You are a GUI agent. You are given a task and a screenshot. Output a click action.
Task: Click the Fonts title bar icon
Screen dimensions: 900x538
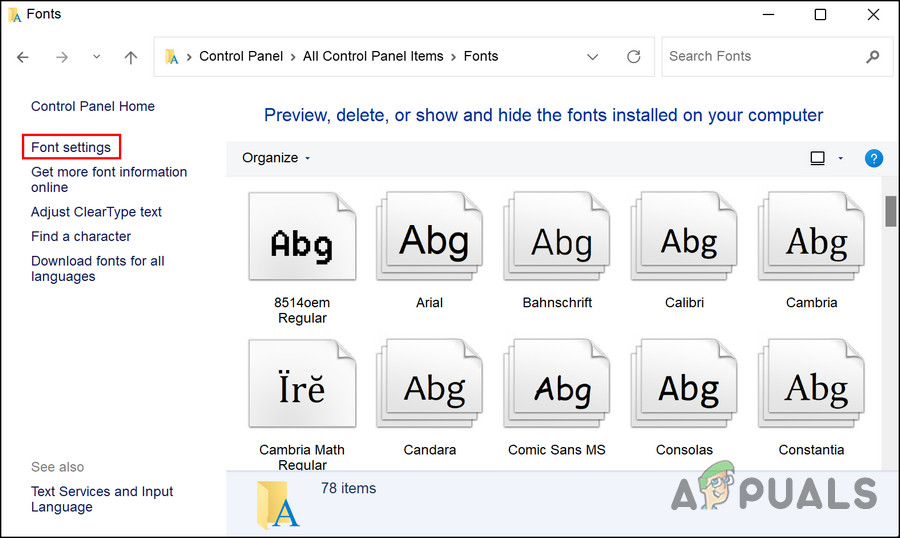coord(15,14)
